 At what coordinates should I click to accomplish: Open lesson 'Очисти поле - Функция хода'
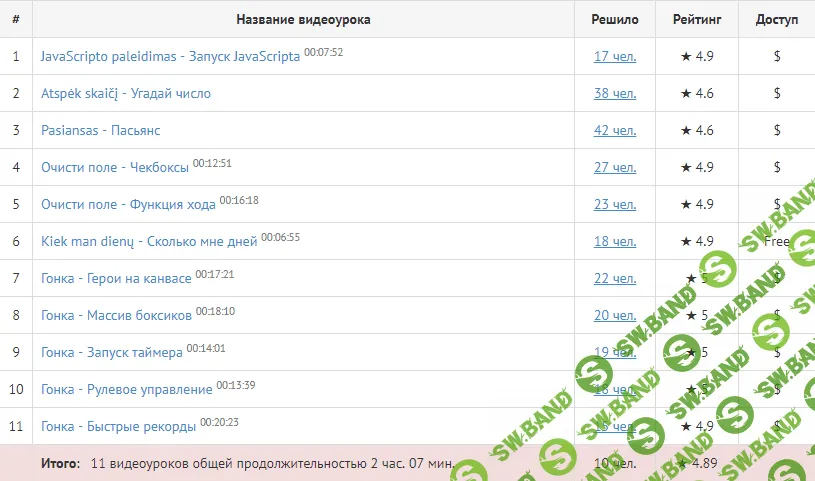(128, 205)
